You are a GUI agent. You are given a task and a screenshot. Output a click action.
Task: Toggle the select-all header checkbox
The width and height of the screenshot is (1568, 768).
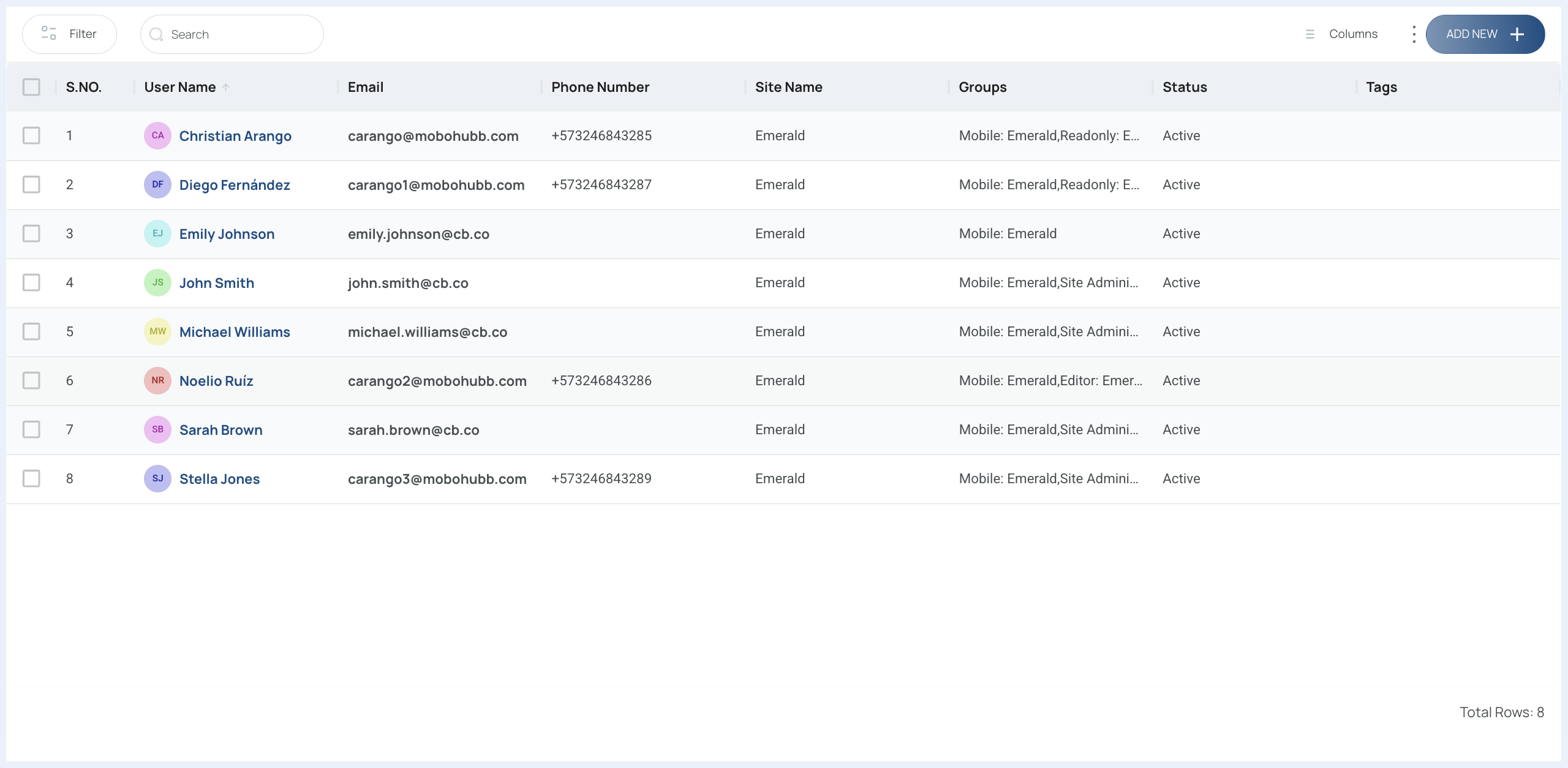pyautogui.click(x=31, y=87)
